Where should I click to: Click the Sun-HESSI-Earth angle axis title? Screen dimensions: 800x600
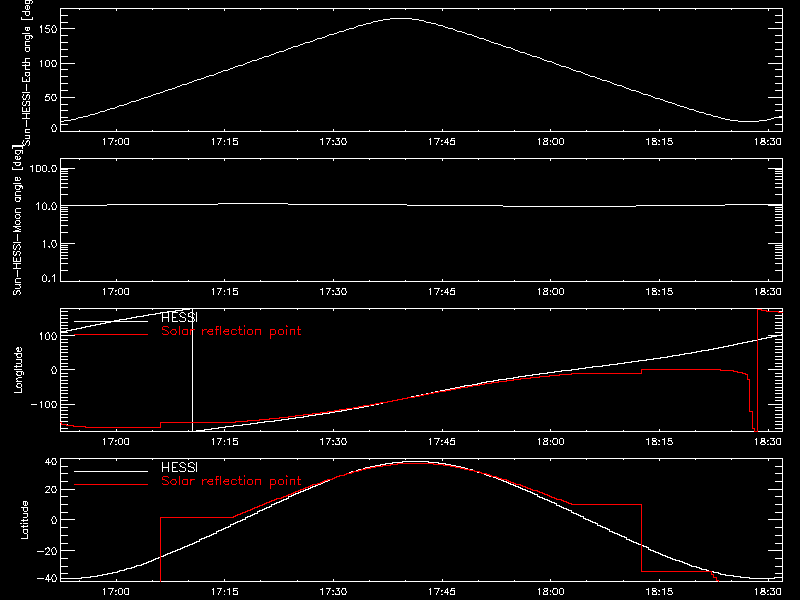pyautogui.click(x=27, y=73)
